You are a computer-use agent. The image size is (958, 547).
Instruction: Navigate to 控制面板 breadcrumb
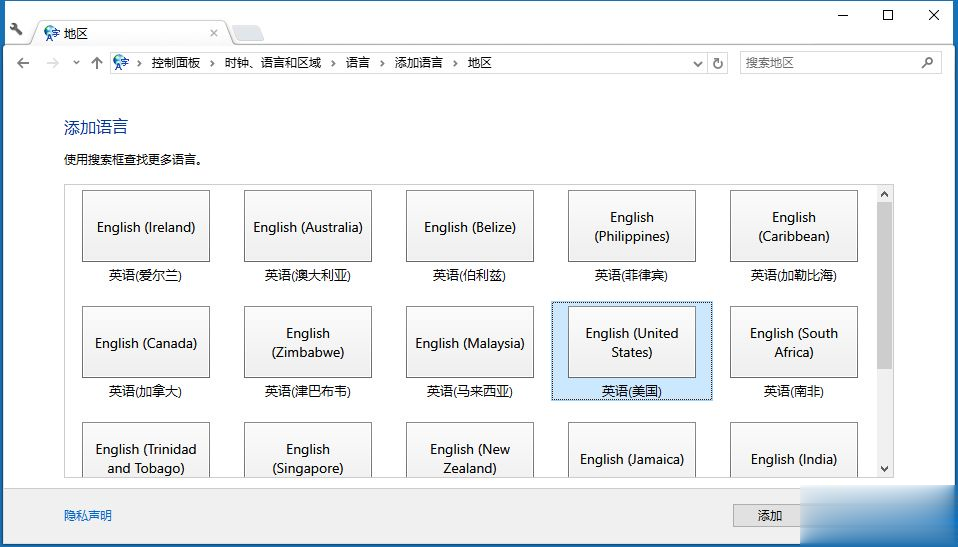[176, 63]
